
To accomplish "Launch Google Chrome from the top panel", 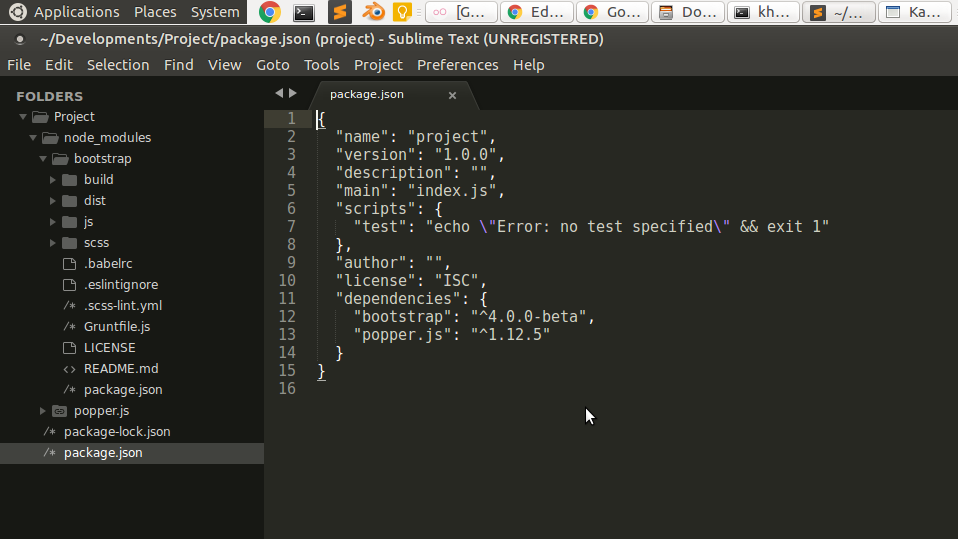I will click(x=269, y=12).
